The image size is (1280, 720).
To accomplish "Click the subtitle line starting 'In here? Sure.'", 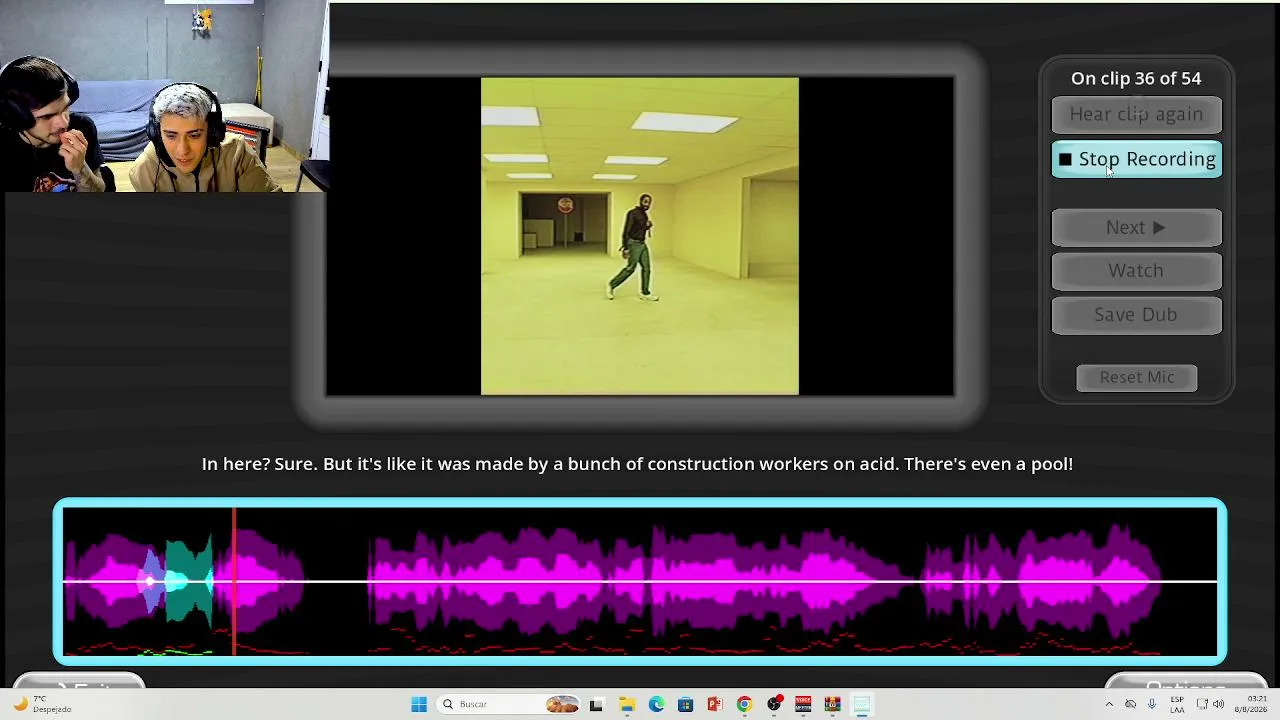I will click(x=637, y=464).
